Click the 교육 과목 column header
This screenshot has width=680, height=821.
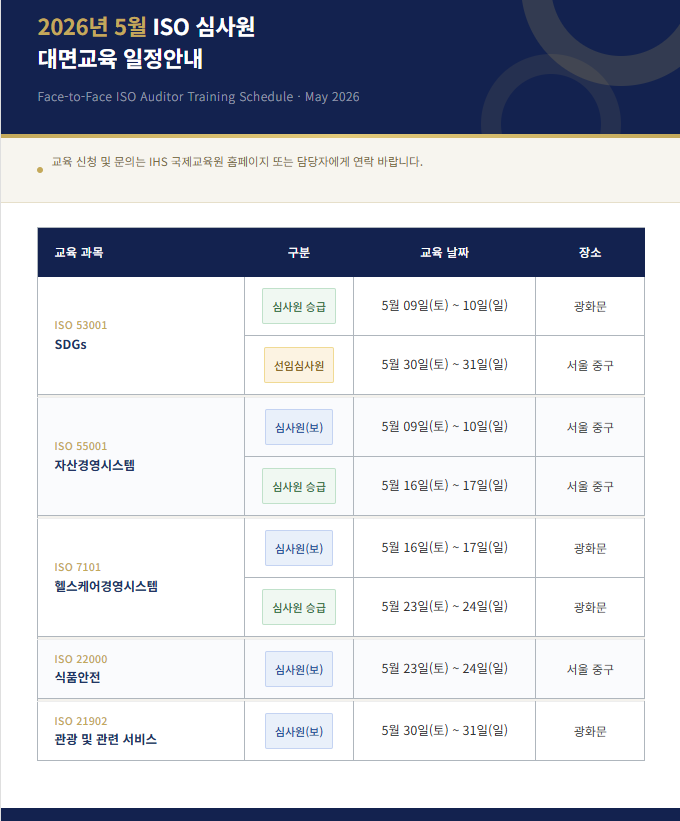click(79, 253)
